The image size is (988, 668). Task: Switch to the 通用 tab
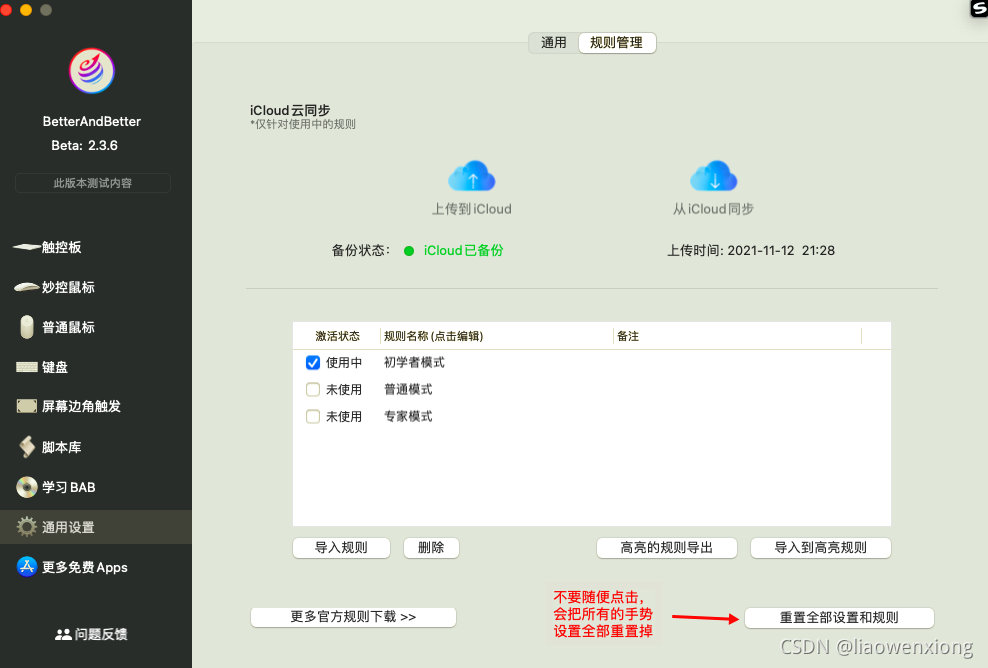551,43
